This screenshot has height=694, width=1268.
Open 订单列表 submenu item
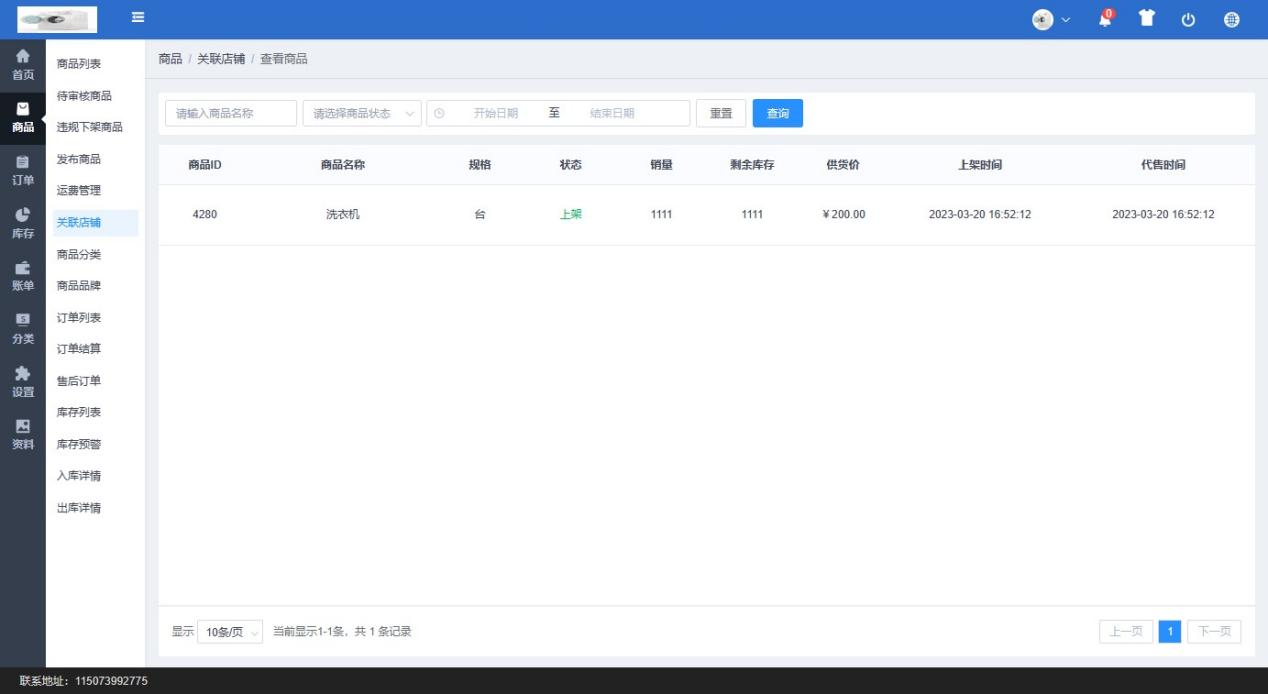click(x=79, y=317)
